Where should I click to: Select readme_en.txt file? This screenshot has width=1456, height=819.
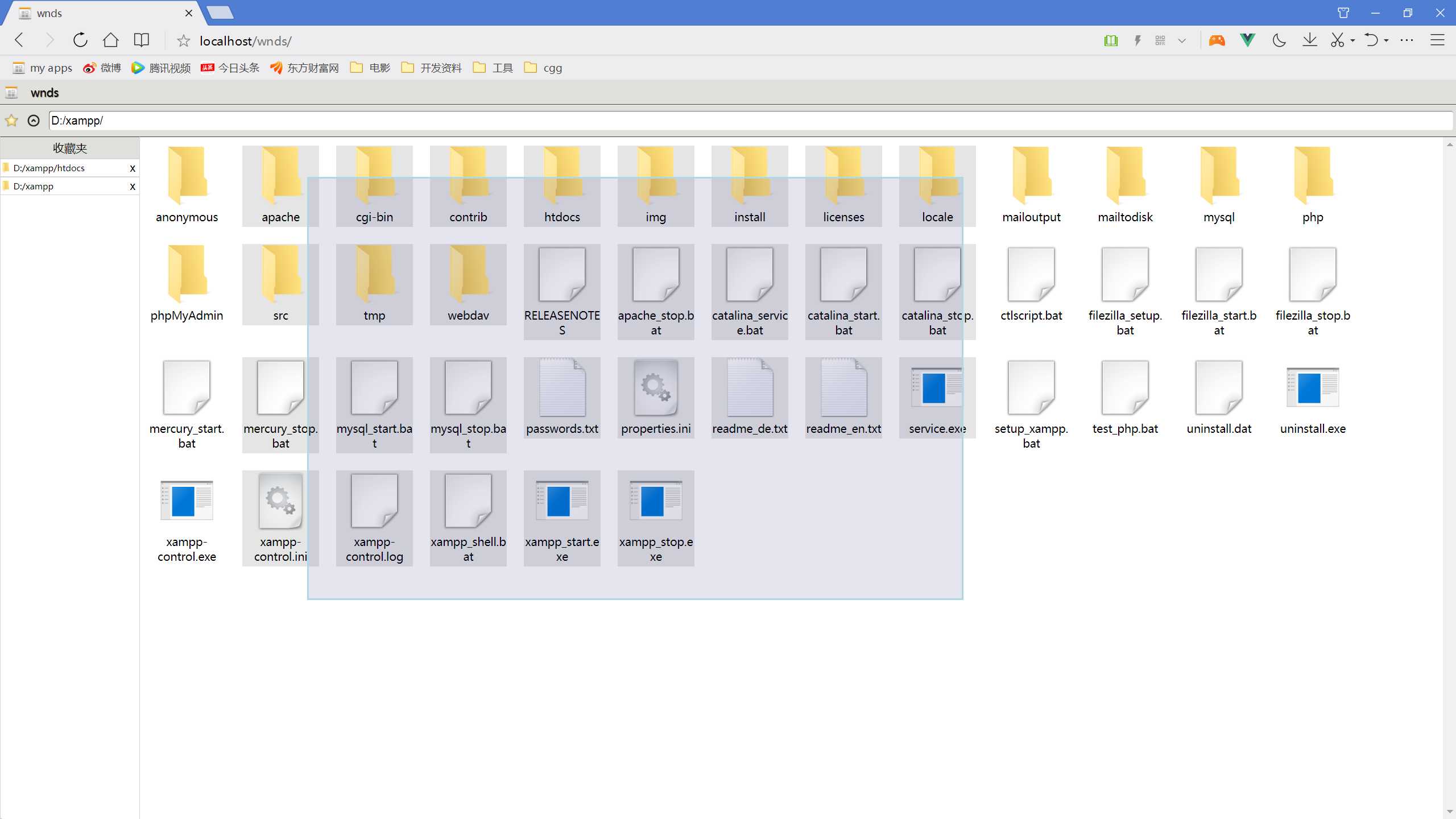tap(843, 398)
